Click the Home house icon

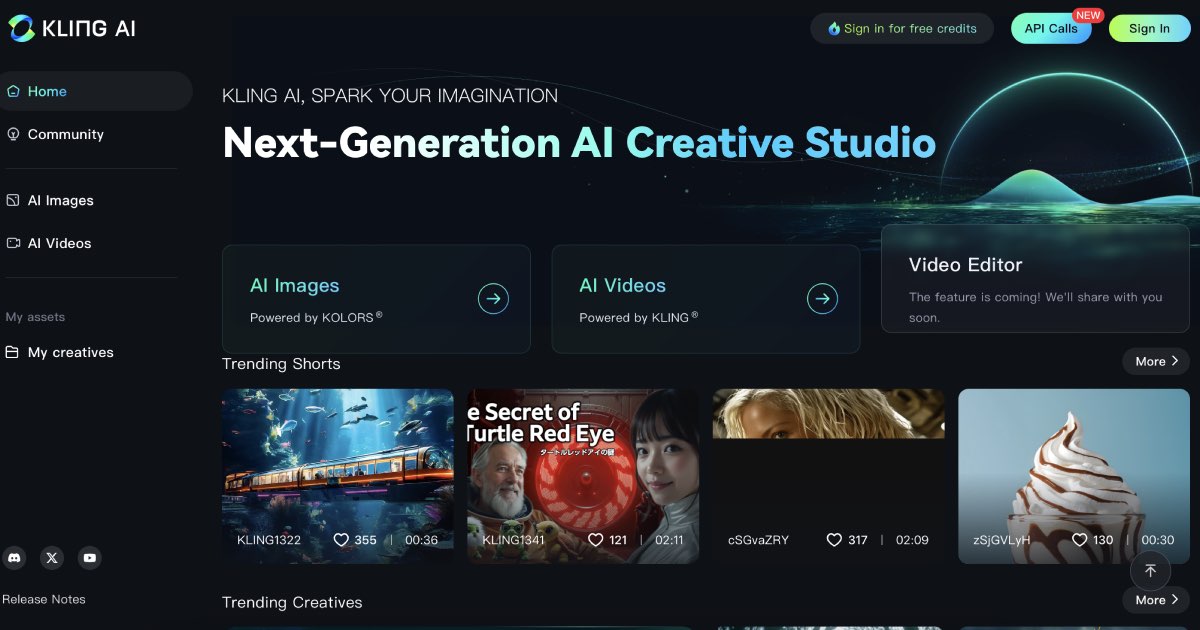pos(13,91)
